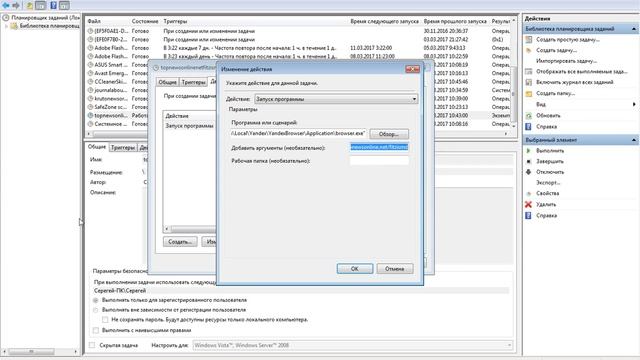This screenshot has height=360, width=640.
Task: Click the Добавить аргументы input field
Action: pyautogui.click(x=379, y=147)
